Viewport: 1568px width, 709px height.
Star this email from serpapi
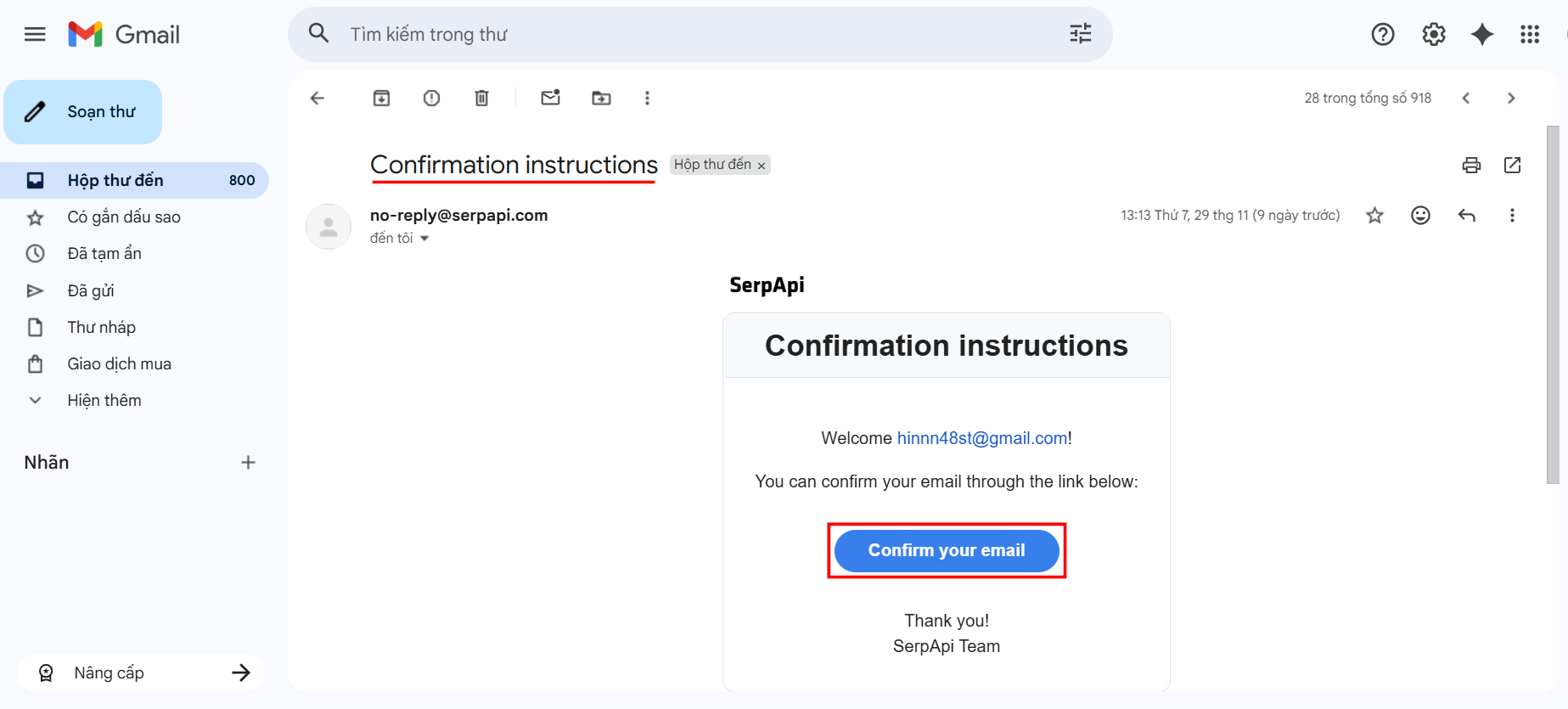click(1374, 216)
